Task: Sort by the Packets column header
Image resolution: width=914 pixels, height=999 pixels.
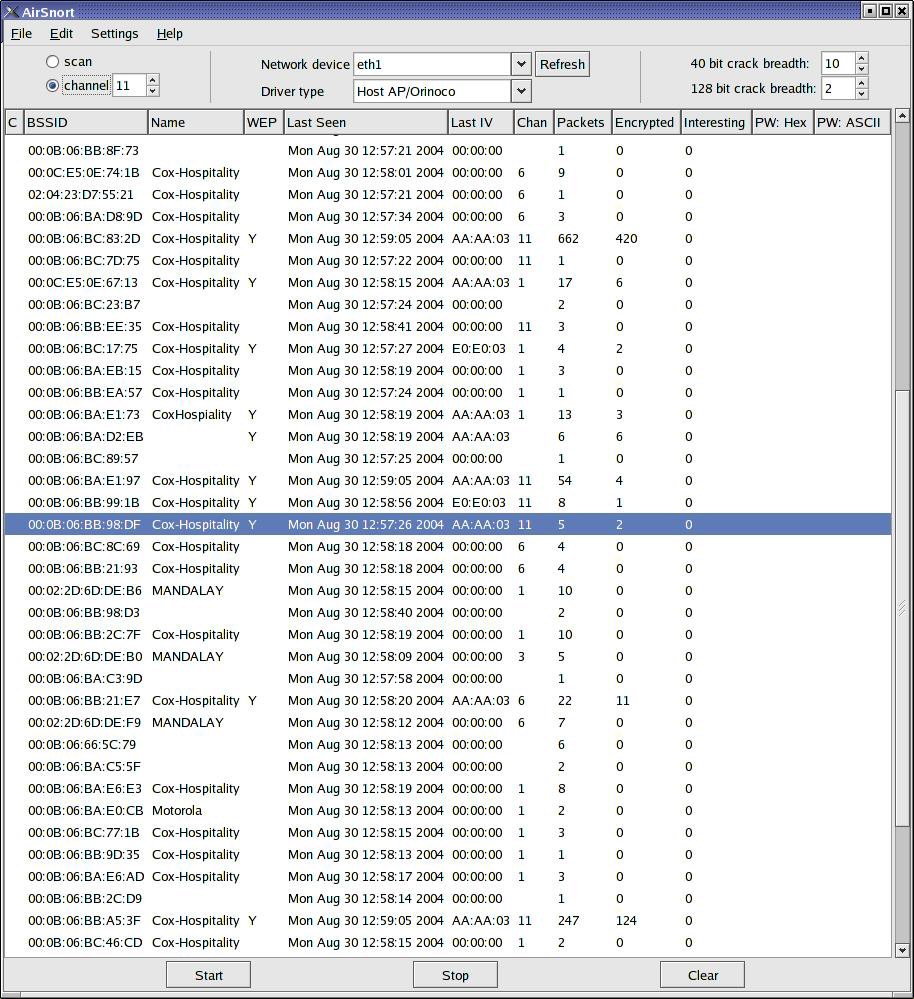Action: tap(581, 122)
